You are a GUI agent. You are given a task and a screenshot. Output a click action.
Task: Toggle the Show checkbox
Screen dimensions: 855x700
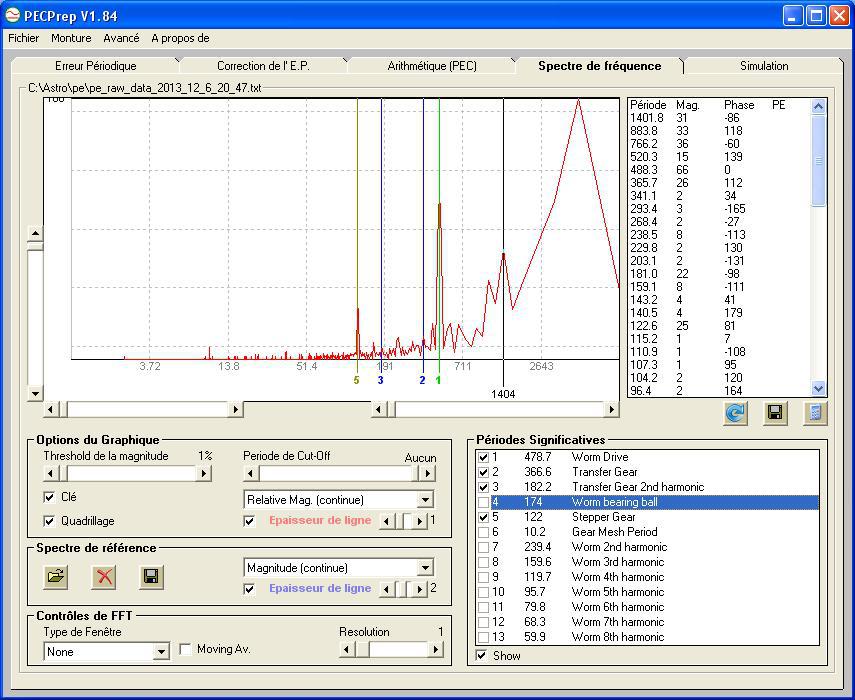tap(481, 656)
